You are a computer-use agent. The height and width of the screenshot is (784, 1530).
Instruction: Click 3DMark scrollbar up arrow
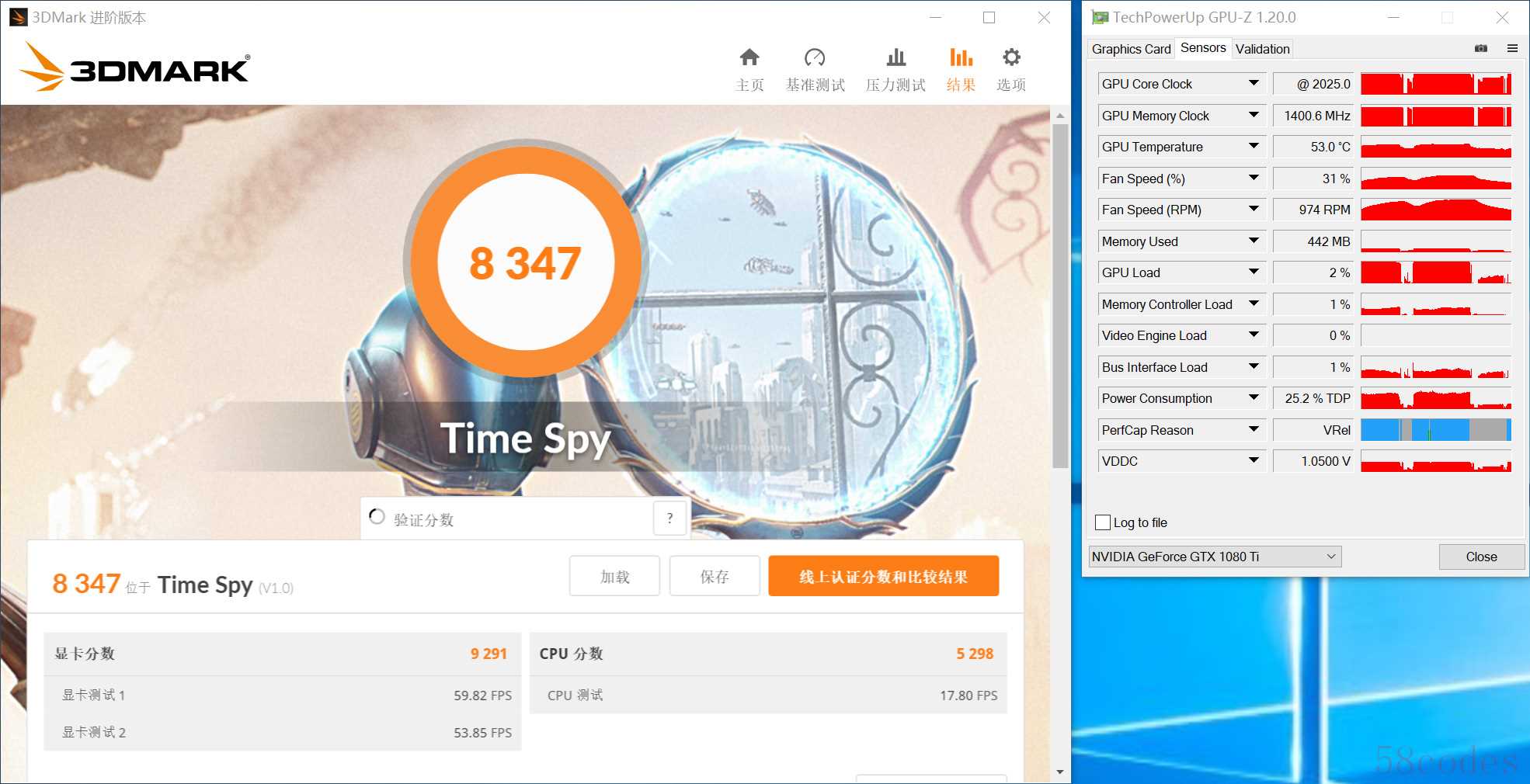click(1060, 115)
